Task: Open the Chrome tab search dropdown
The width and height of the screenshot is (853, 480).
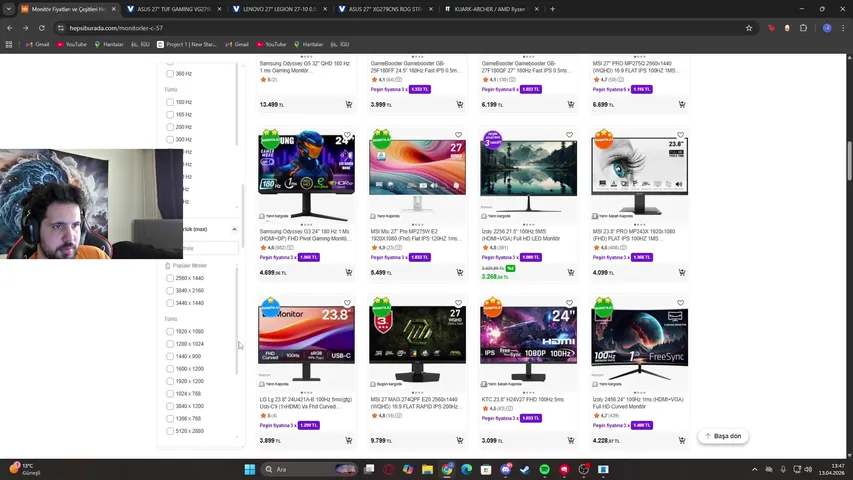Action: (9, 9)
